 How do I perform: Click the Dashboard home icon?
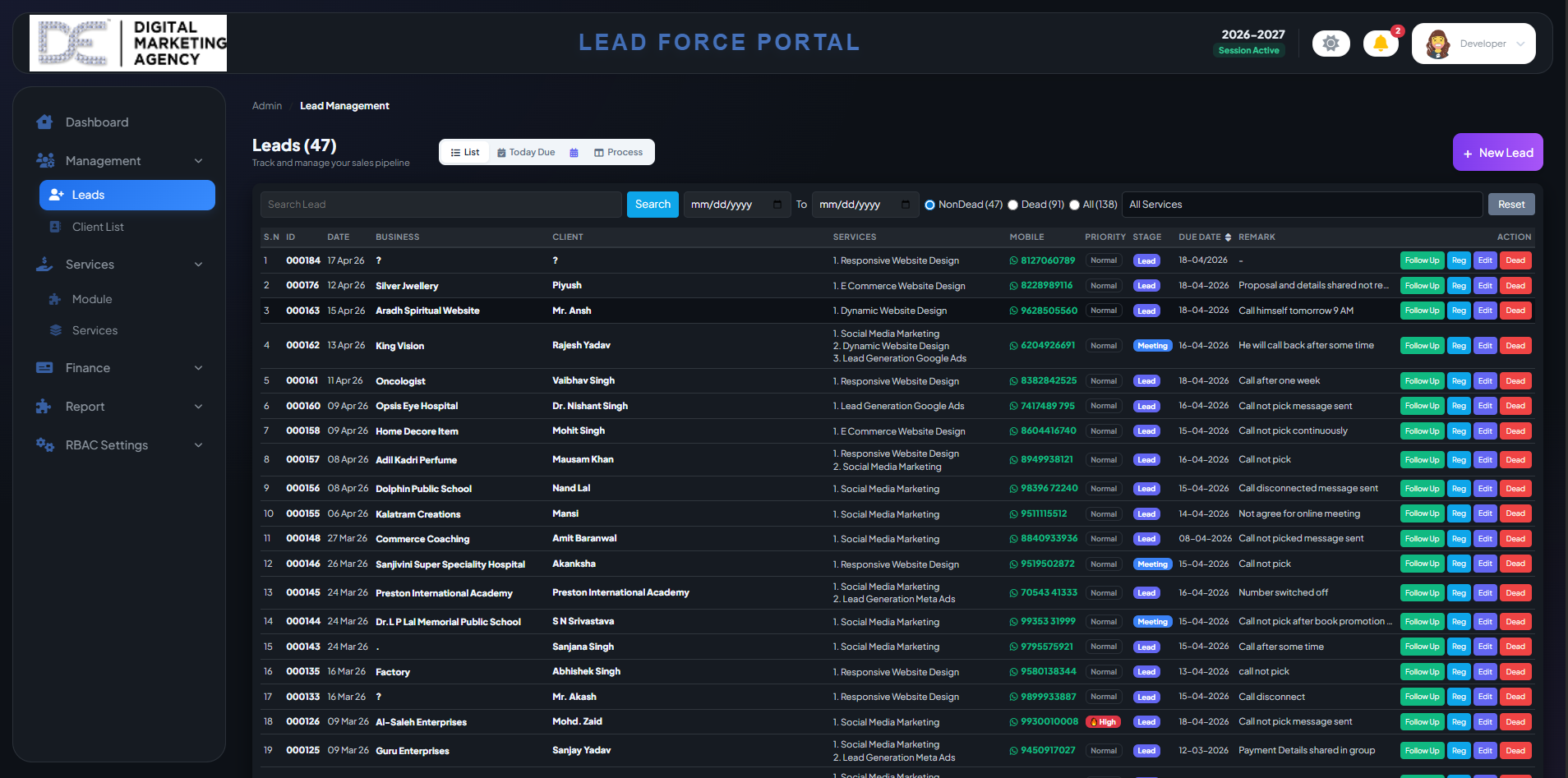(44, 122)
